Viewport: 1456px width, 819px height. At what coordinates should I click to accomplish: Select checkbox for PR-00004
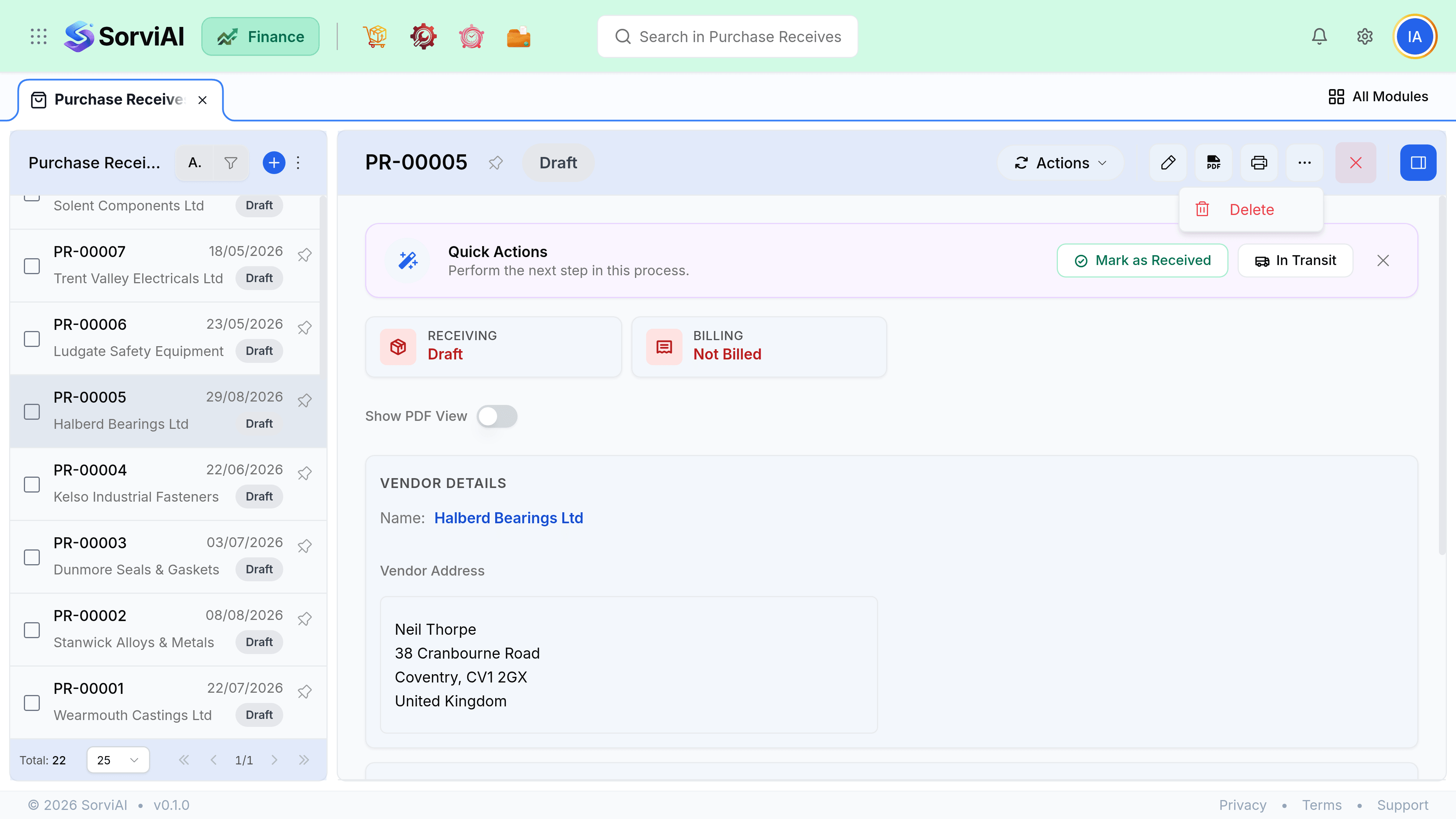pyautogui.click(x=31, y=485)
